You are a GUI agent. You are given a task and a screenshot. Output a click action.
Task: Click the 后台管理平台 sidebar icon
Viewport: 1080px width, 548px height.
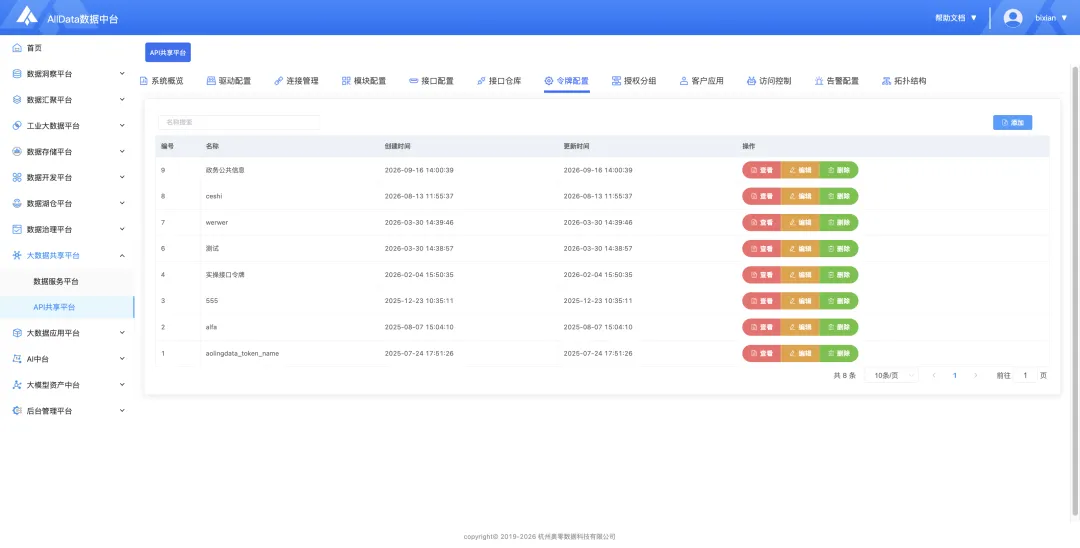pos(17,411)
